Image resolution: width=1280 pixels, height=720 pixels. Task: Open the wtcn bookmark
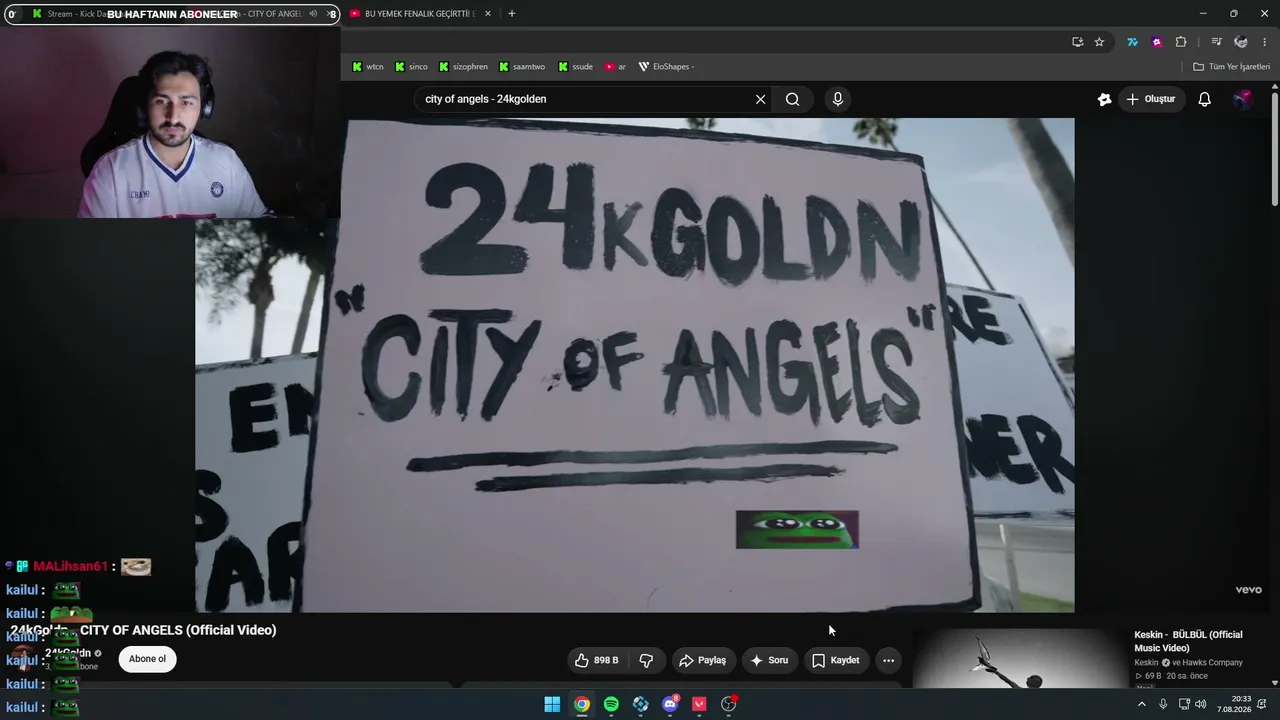click(x=368, y=67)
